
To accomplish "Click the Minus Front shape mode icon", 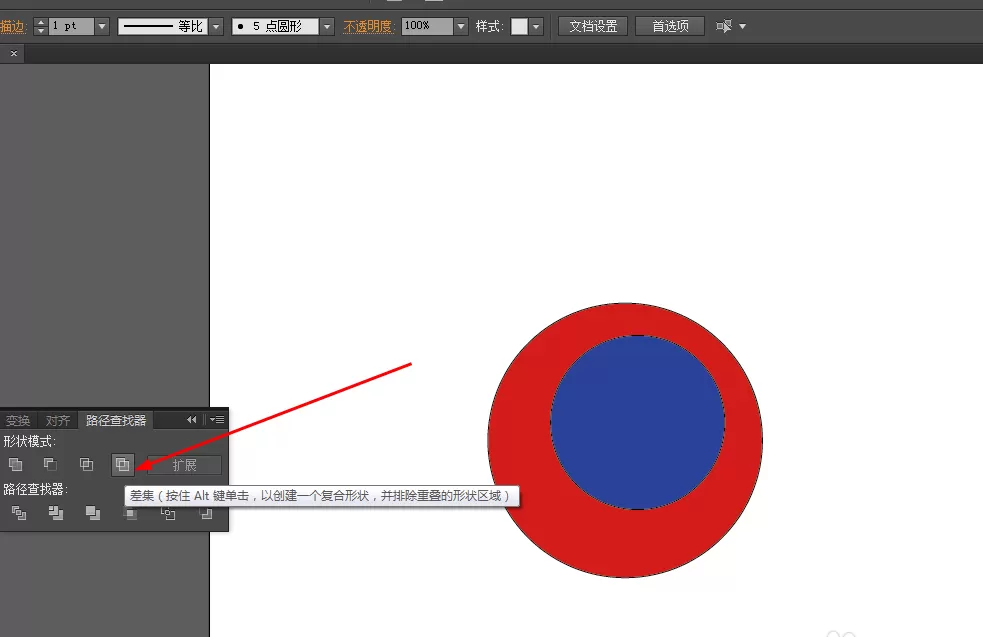I will [50, 465].
